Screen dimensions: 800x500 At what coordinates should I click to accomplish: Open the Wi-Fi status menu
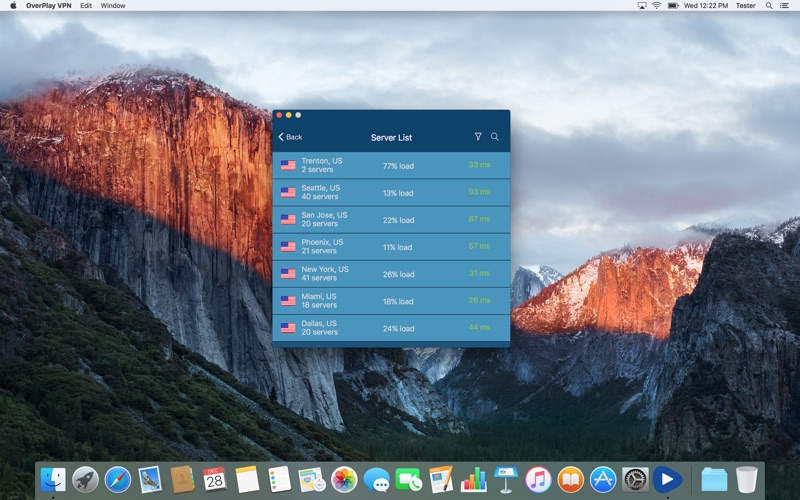[657, 6]
